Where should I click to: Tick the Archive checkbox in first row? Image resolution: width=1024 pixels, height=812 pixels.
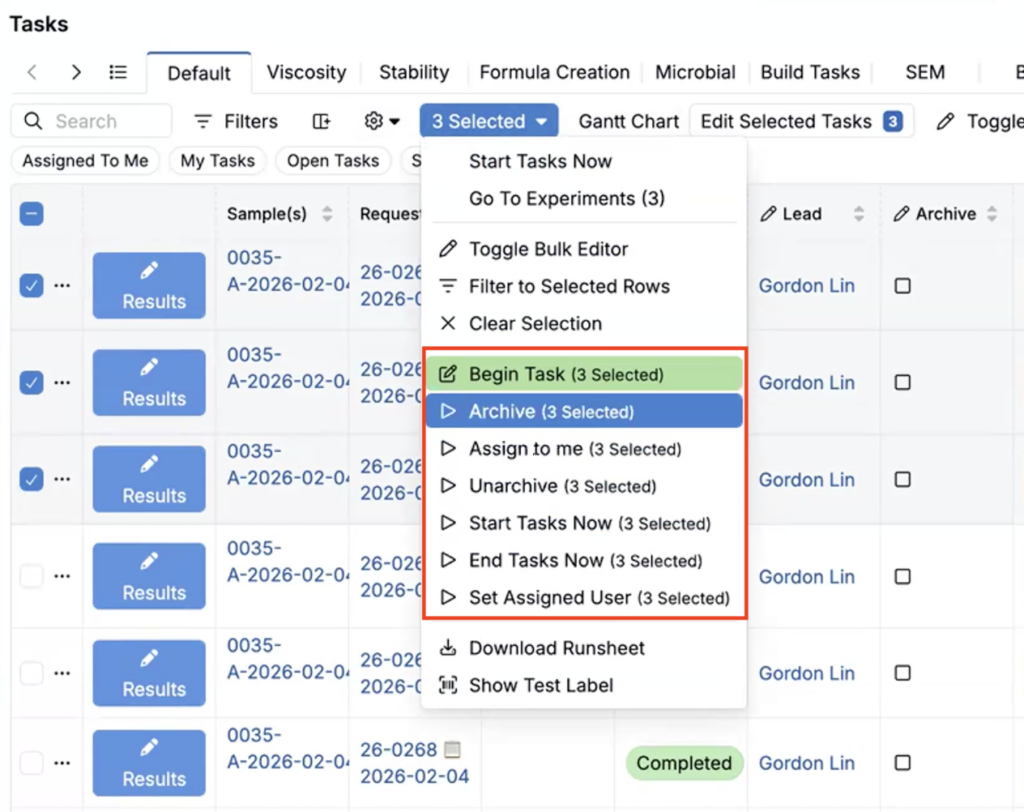point(903,285)
